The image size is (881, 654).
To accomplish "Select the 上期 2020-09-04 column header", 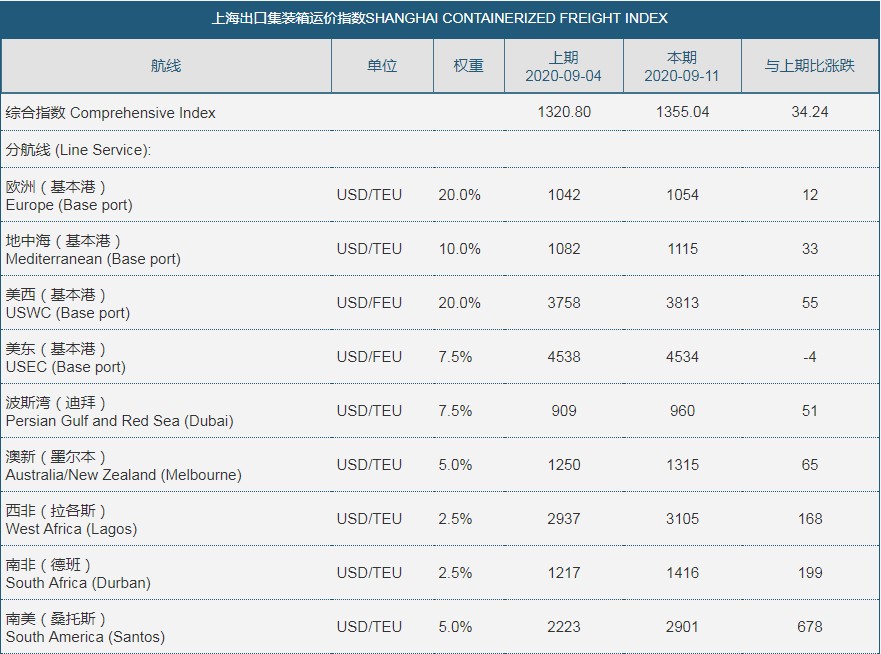I will [564, 67].
